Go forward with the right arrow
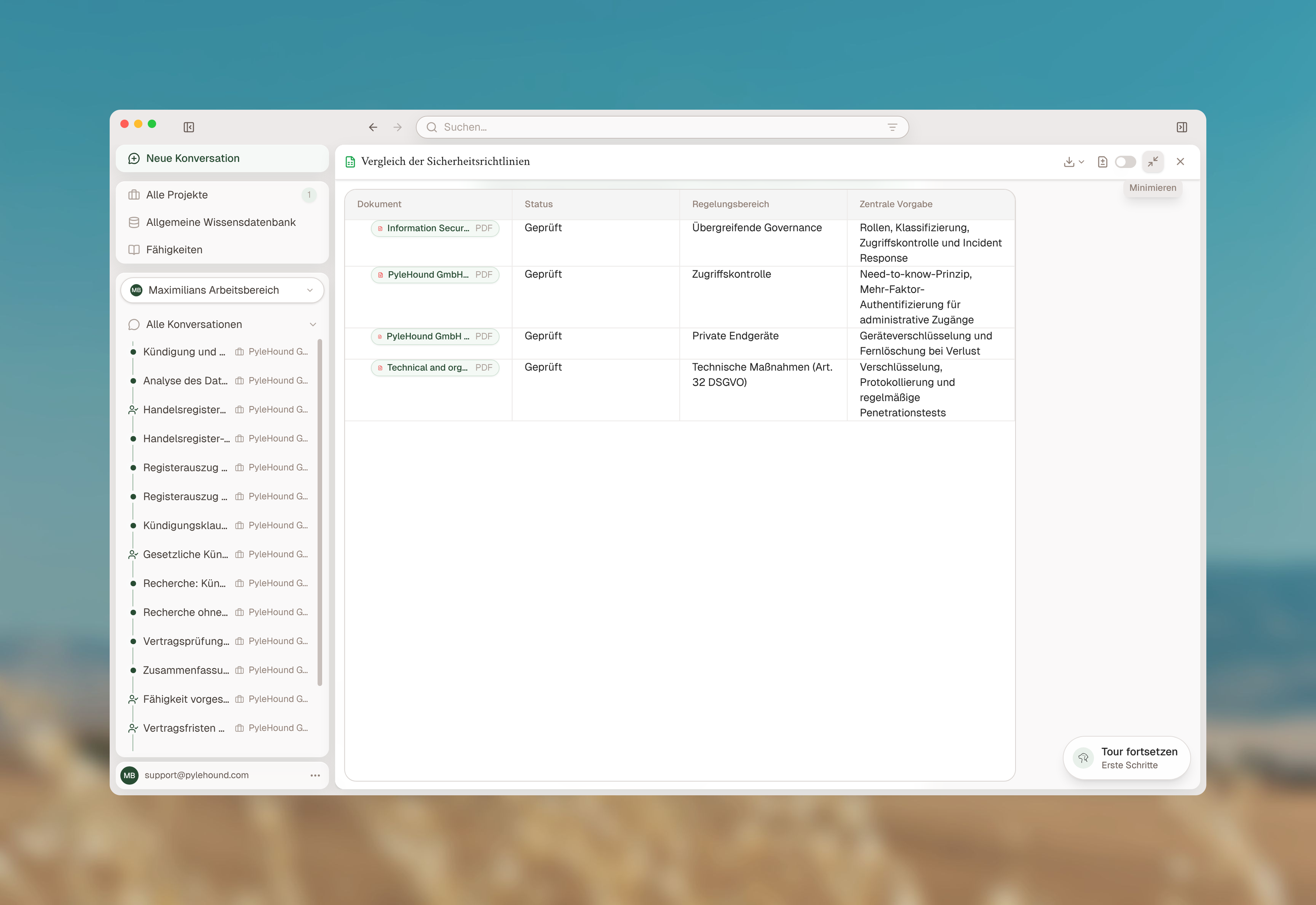The width and height of the screenshot is (1316, 905). (397, 127)
